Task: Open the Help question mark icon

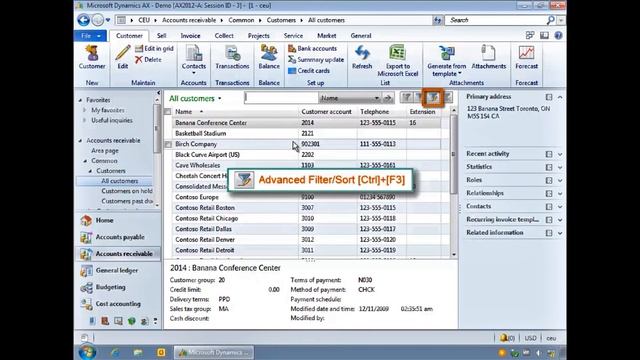Action: (558, 36)
